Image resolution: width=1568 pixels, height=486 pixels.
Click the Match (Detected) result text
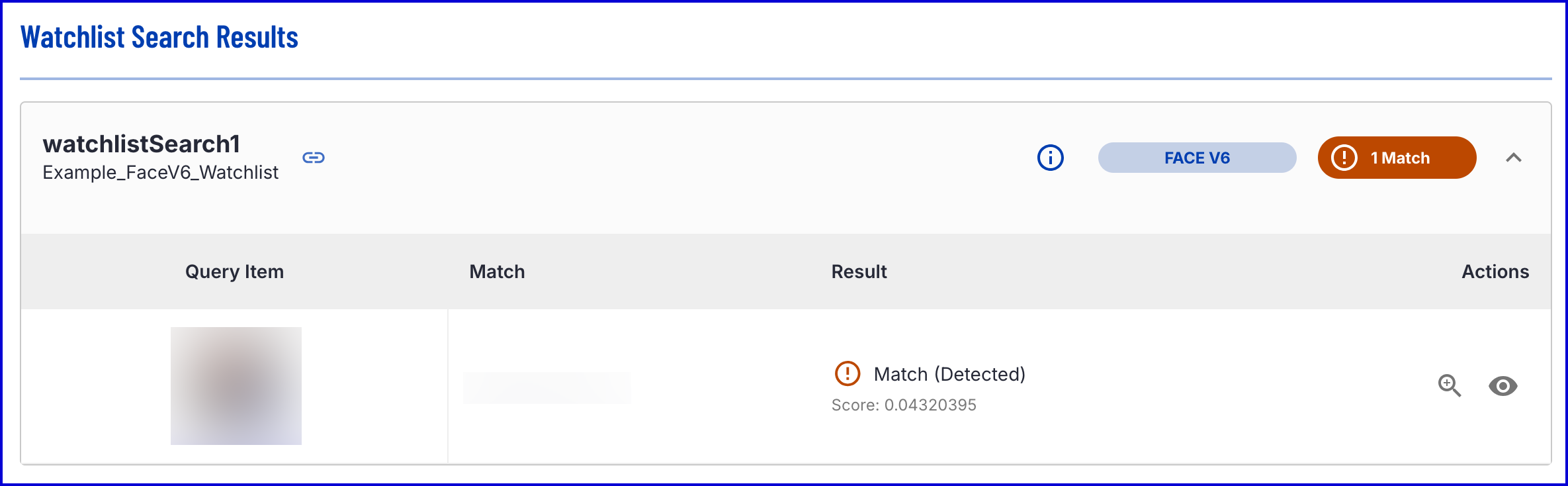coord(949,374)
